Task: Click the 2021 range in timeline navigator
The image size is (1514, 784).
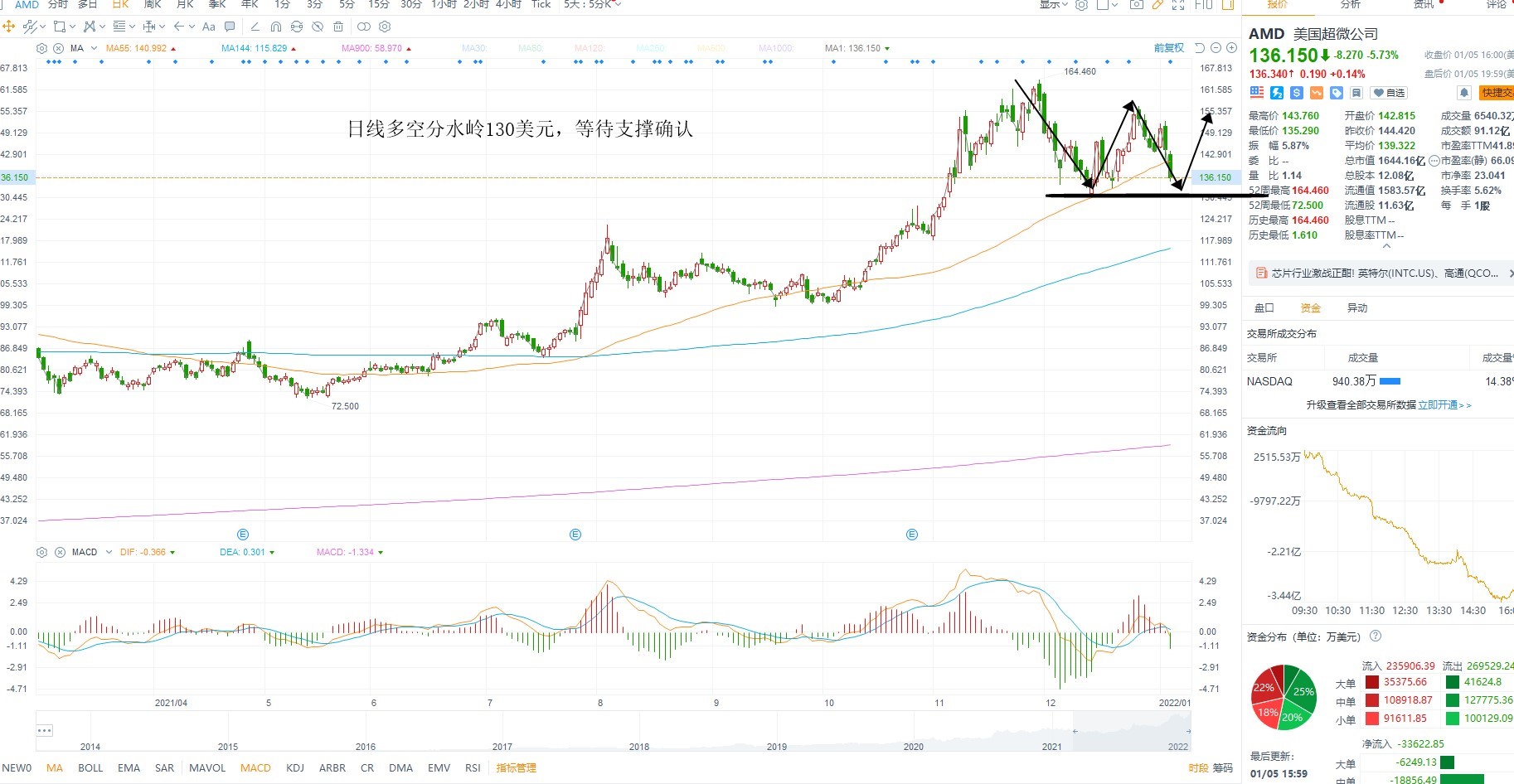Action: tap(1052, 747)
